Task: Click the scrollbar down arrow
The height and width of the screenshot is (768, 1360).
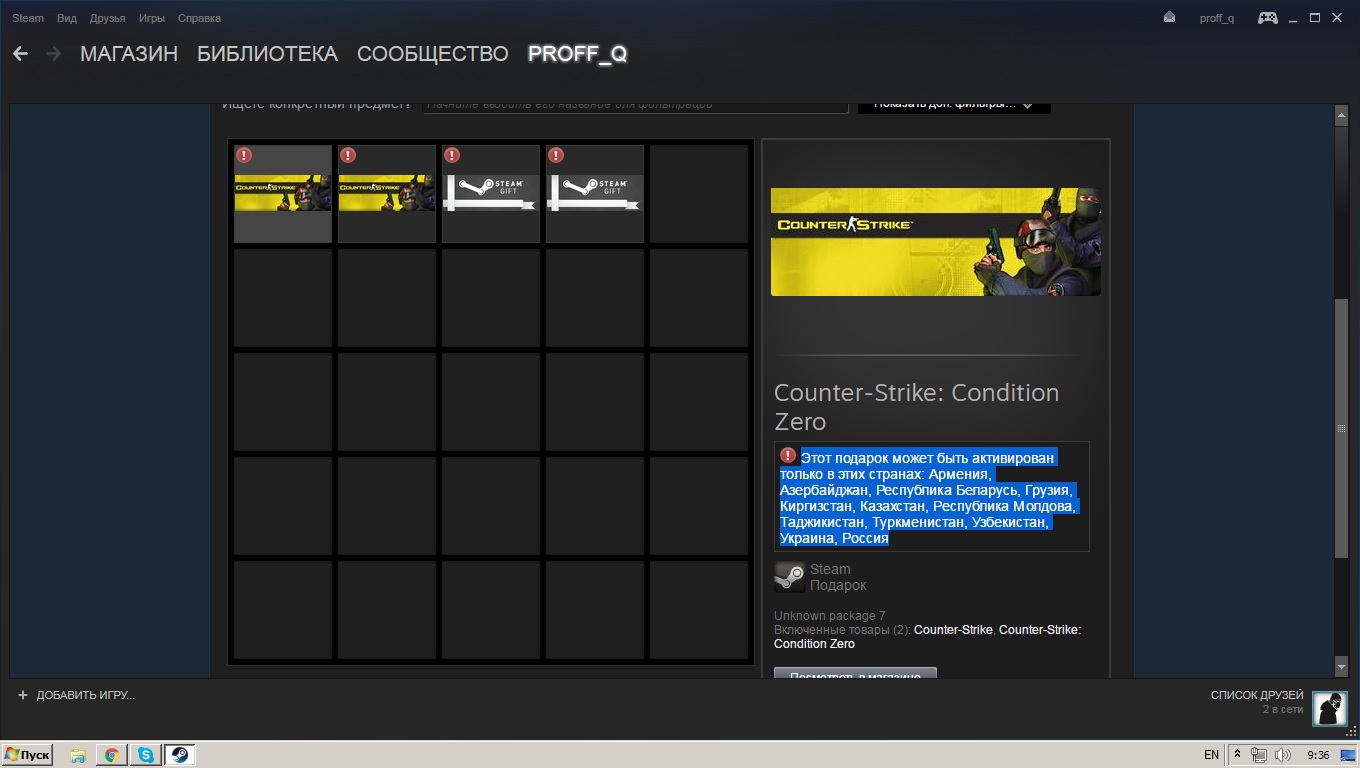Action: point(1342,667)
